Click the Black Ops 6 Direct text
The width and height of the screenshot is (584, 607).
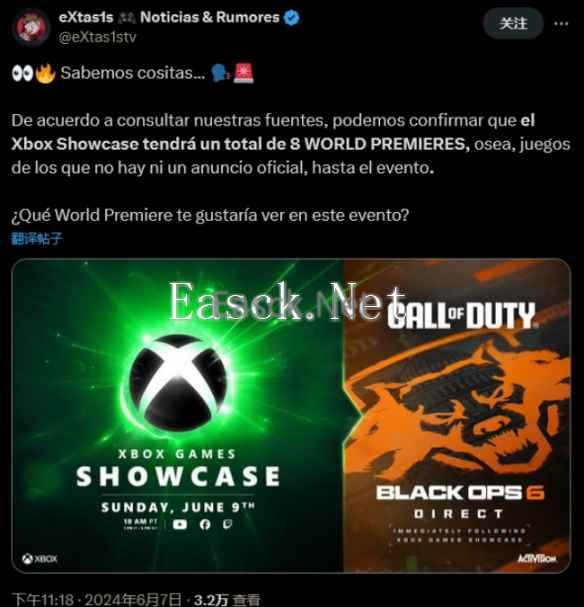460,501
